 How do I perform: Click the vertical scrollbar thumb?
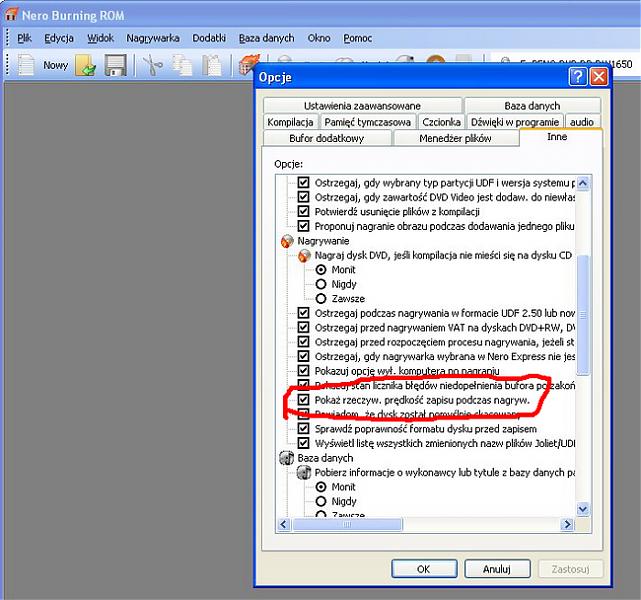(583, 315)
